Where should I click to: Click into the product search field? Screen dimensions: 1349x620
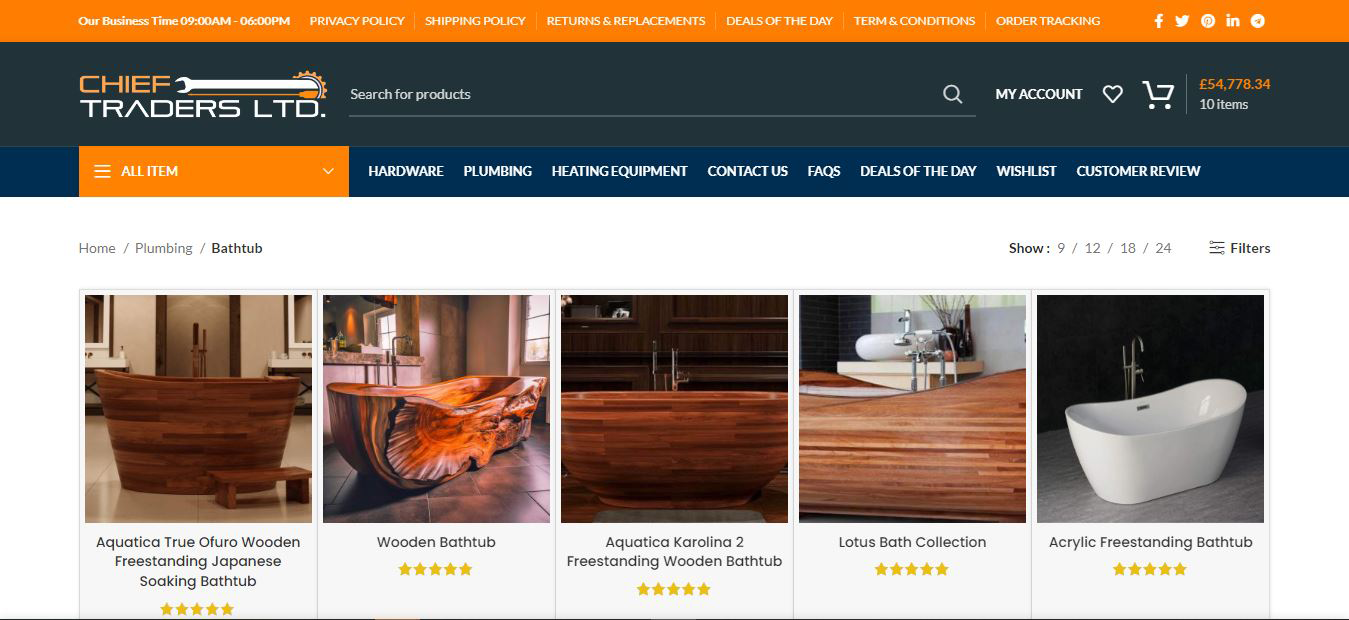[640, 94]
